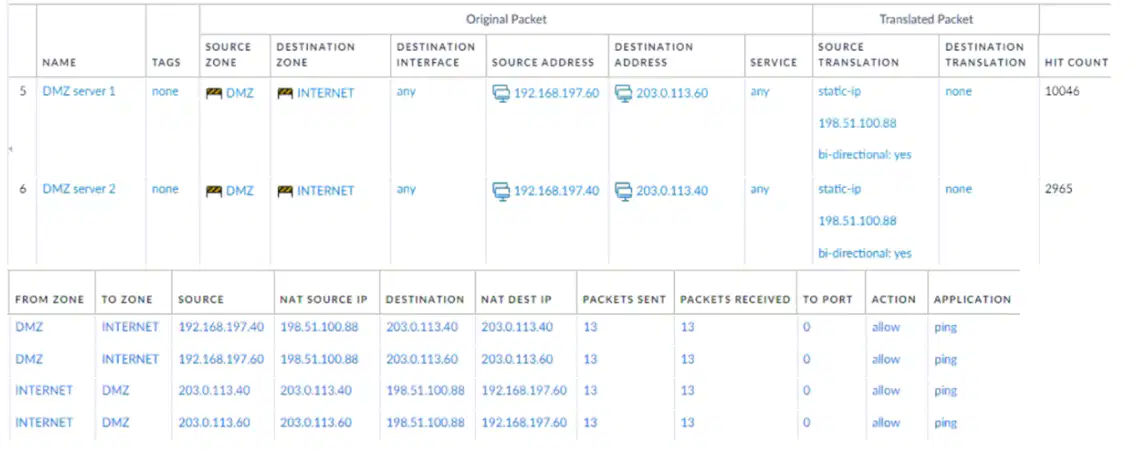Click the NAT dest IP 192.168.197.60 in the last row
Screen dimensions: 1139x452
point(524,422)
